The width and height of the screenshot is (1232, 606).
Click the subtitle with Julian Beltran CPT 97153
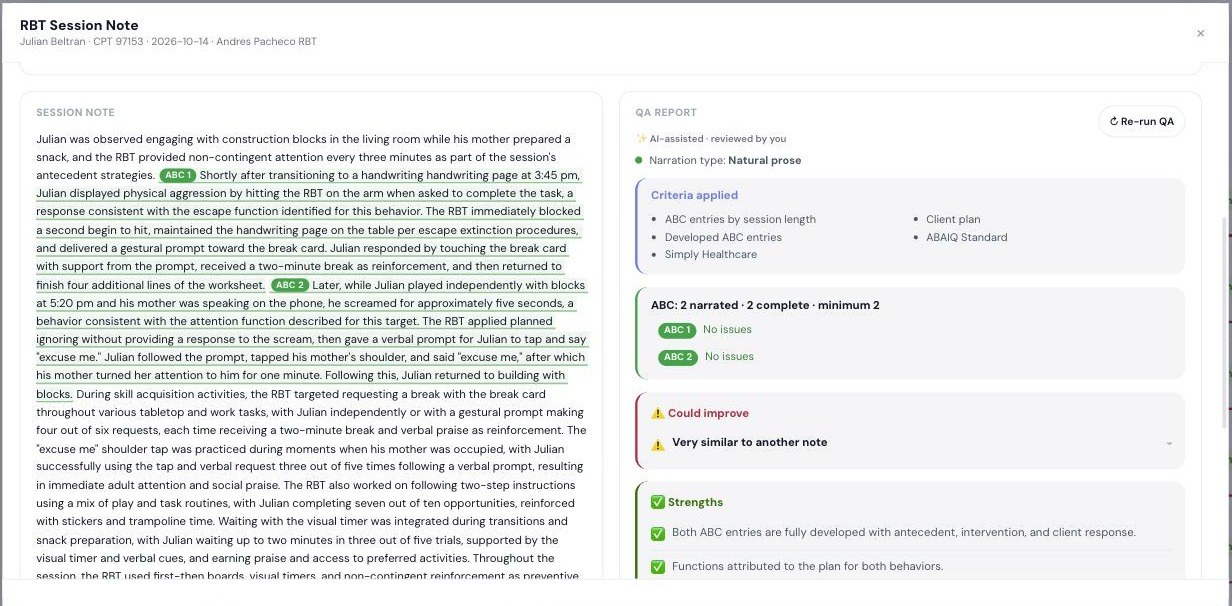pyautogui.click(x=168, y=42)
